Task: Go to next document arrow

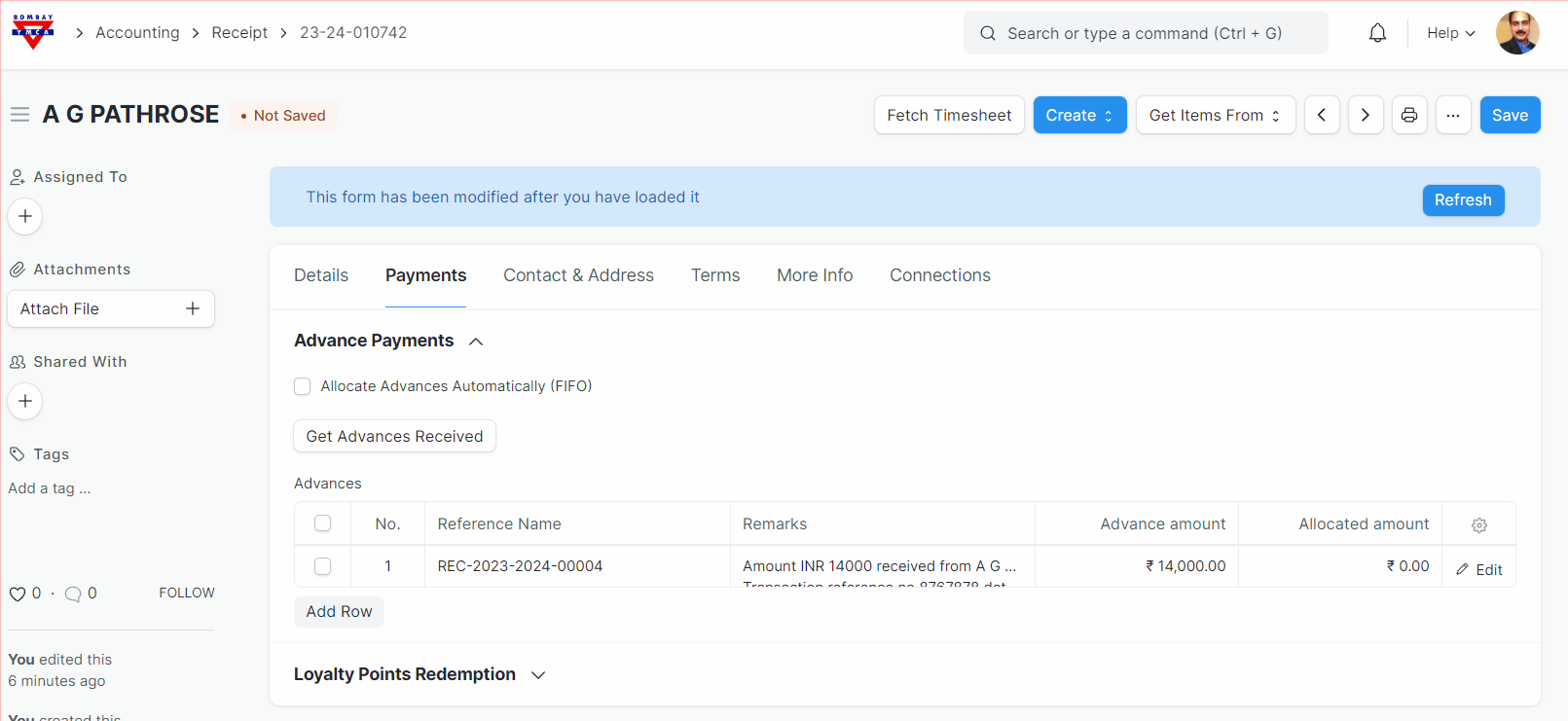Action: 1366,115
